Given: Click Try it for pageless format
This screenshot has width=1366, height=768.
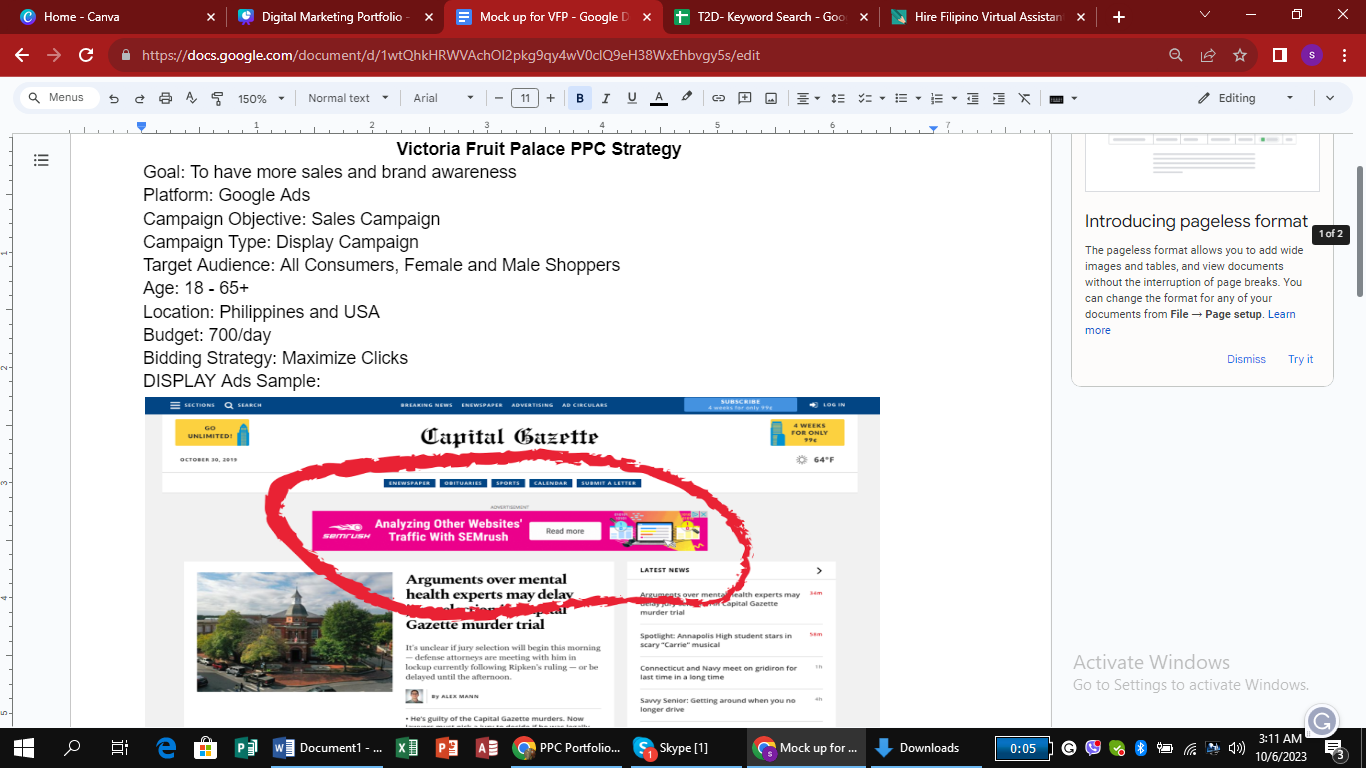Looking at the screenshot, I should tap(1300, 359).
